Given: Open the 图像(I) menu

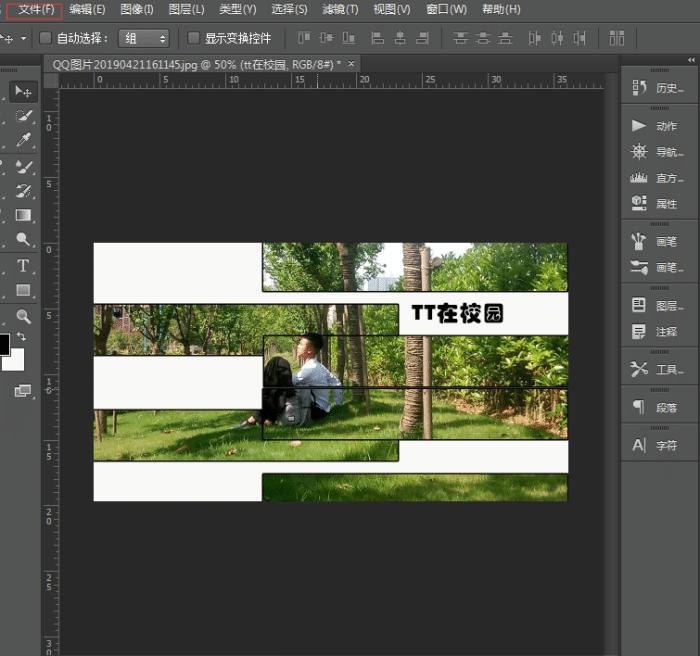Looking at the screenshot, I should [137, 9].
